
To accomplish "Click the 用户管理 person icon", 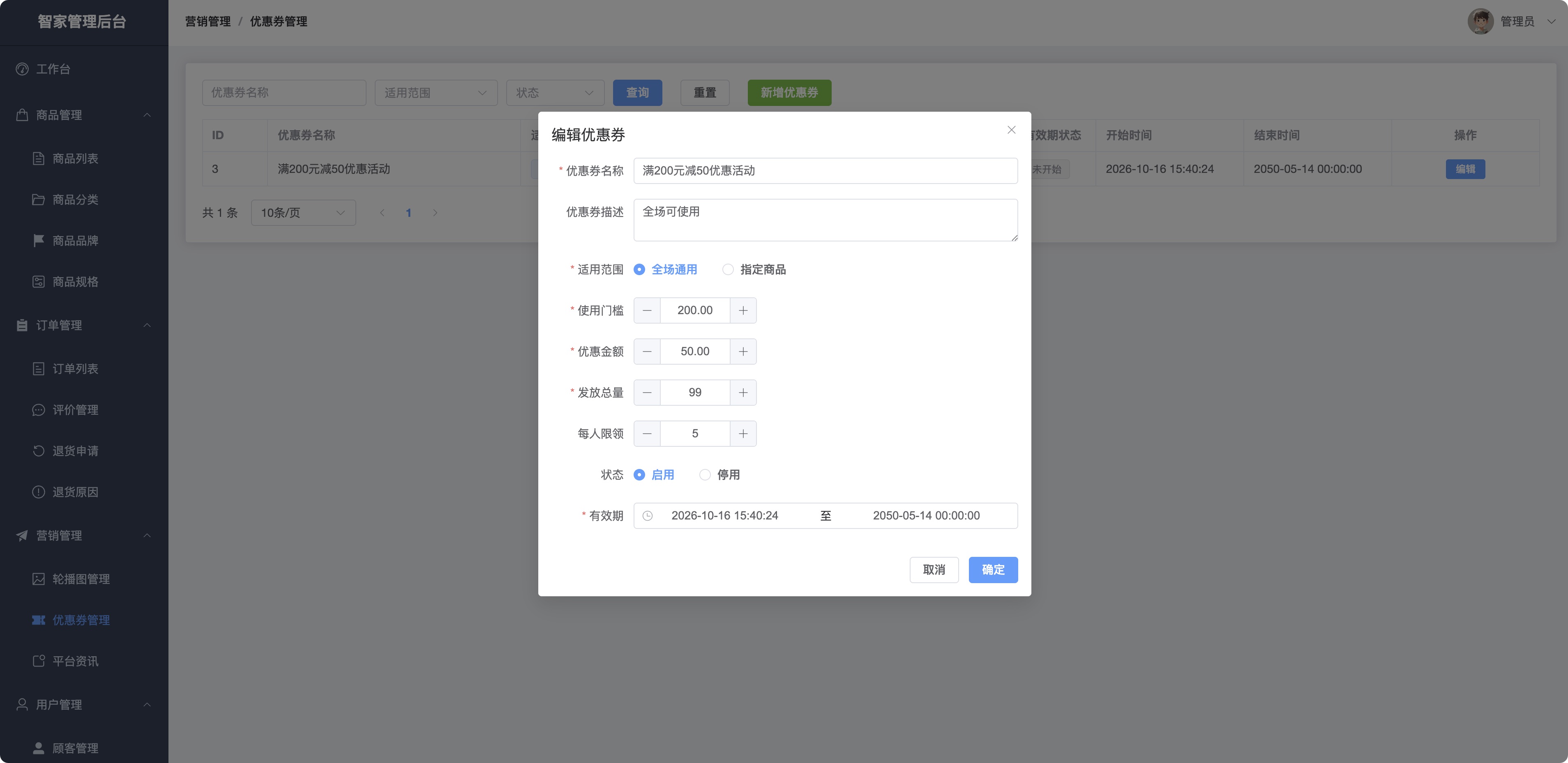I will [x=22, y=705].
